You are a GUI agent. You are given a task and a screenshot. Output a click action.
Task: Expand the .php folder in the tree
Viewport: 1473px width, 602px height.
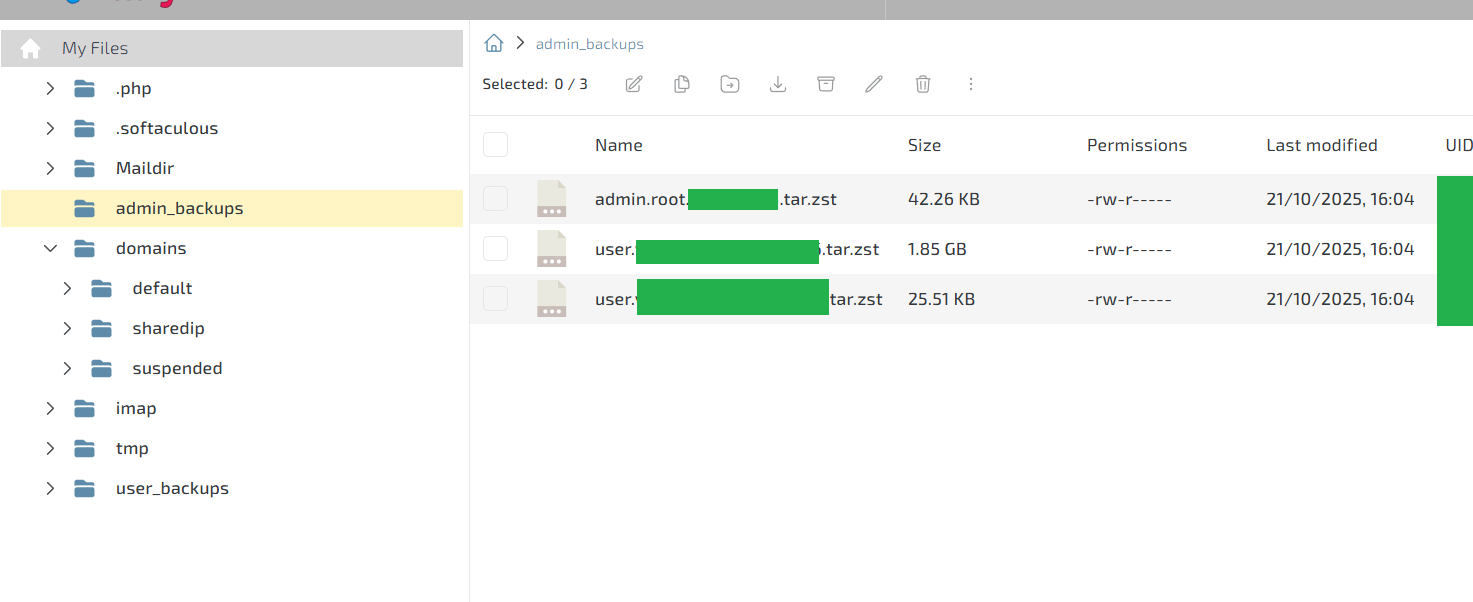click(50, 89)
